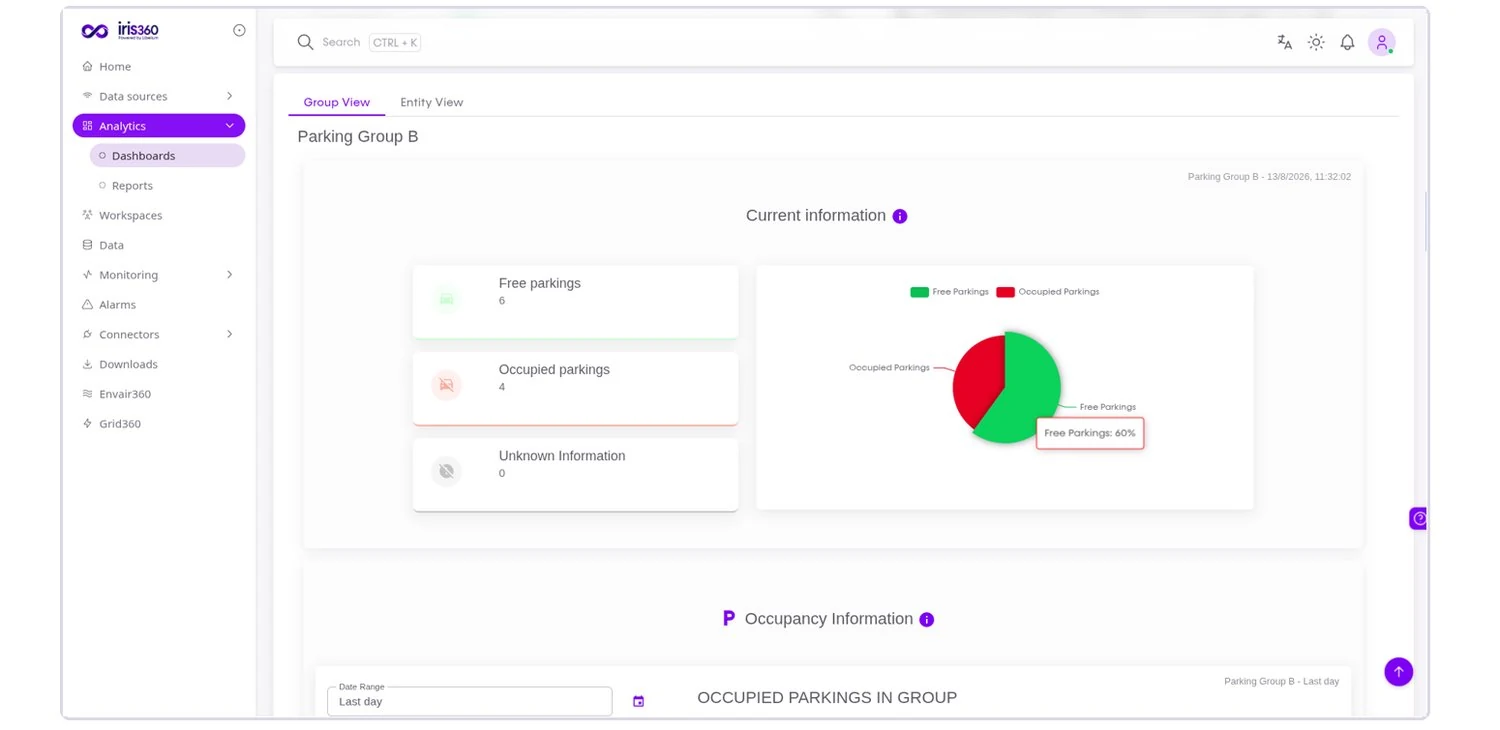Image resolution: width=1500 pixels, height=730 pixels.
Task: Click the sidebar pin circle icon
Action: point(239,30)
